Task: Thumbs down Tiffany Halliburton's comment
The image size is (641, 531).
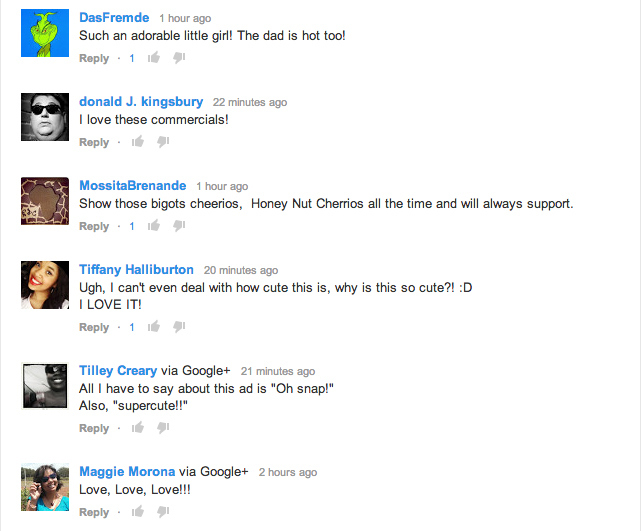Action: [179, 326]
